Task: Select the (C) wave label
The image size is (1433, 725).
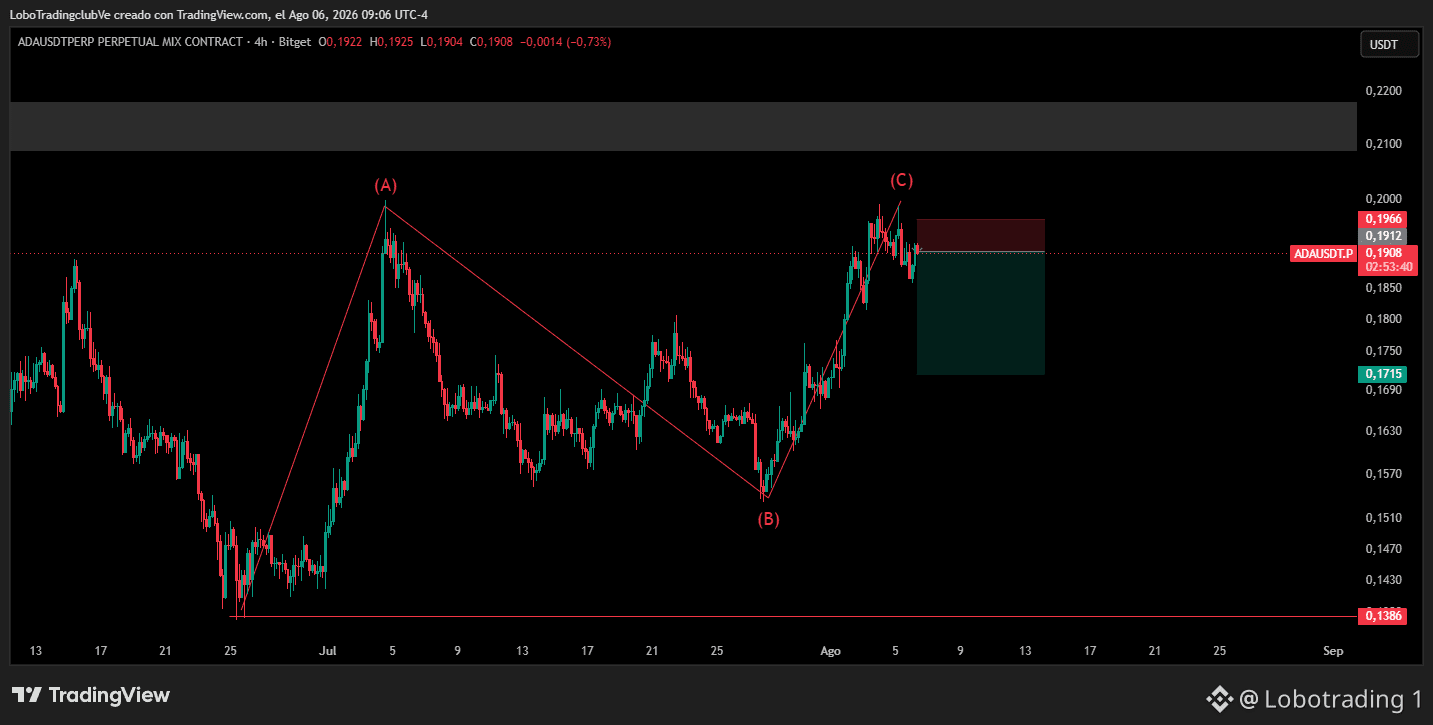Action: click(x=902, y=180)
